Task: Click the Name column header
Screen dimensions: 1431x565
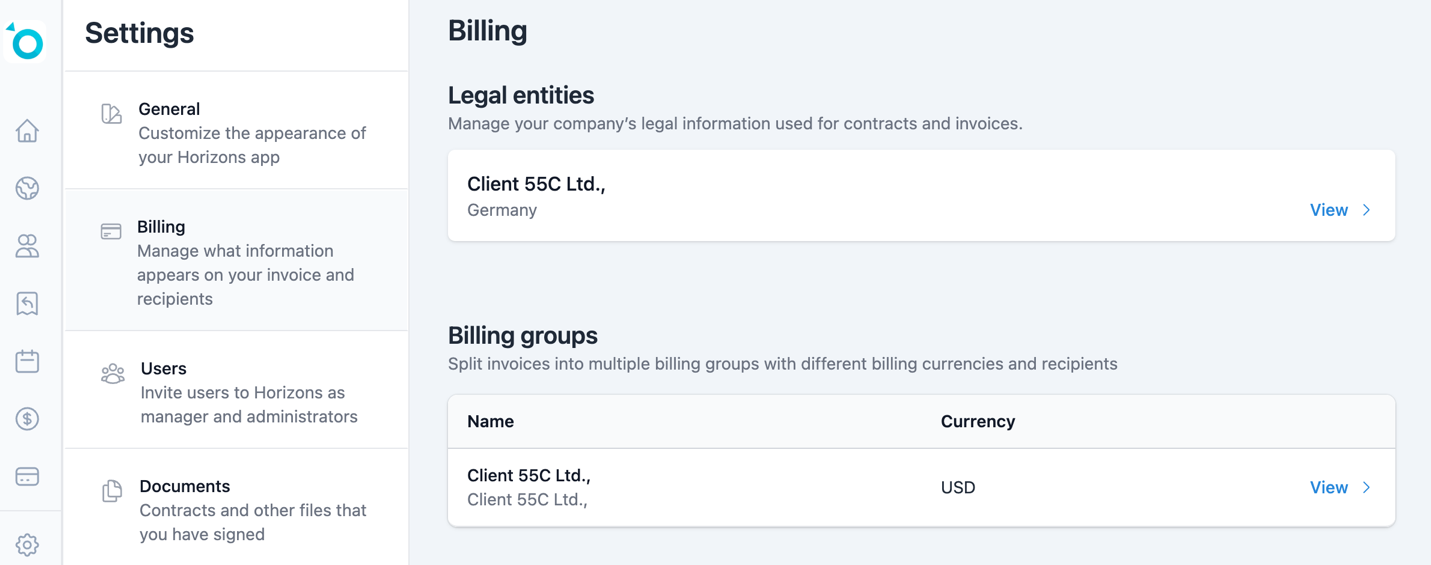Action: pyautogui.click(x=490, y=422)
